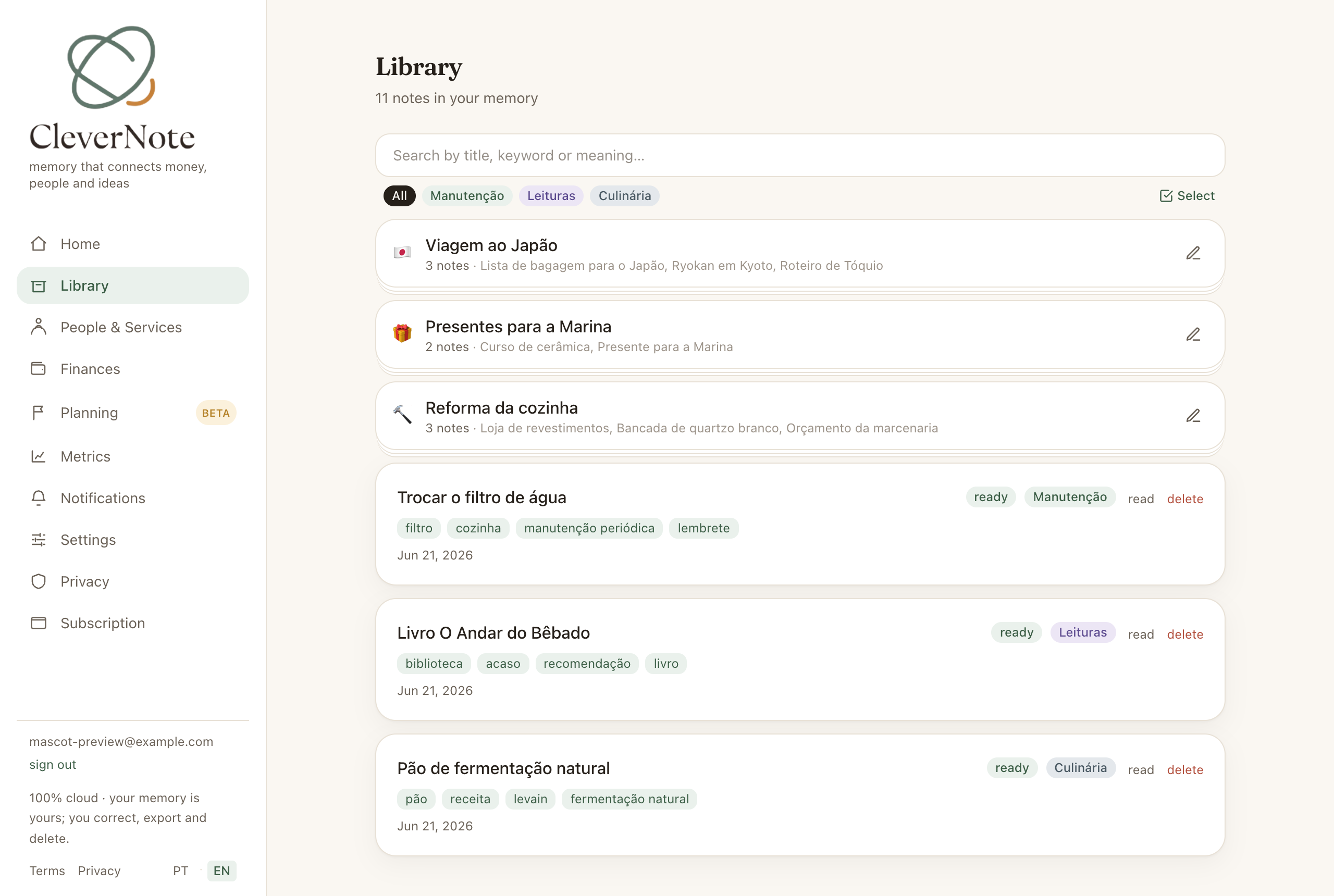This screenshot has height=896, width=1334.
Task: Open the Notifications page
Action: tap(132, 499)
